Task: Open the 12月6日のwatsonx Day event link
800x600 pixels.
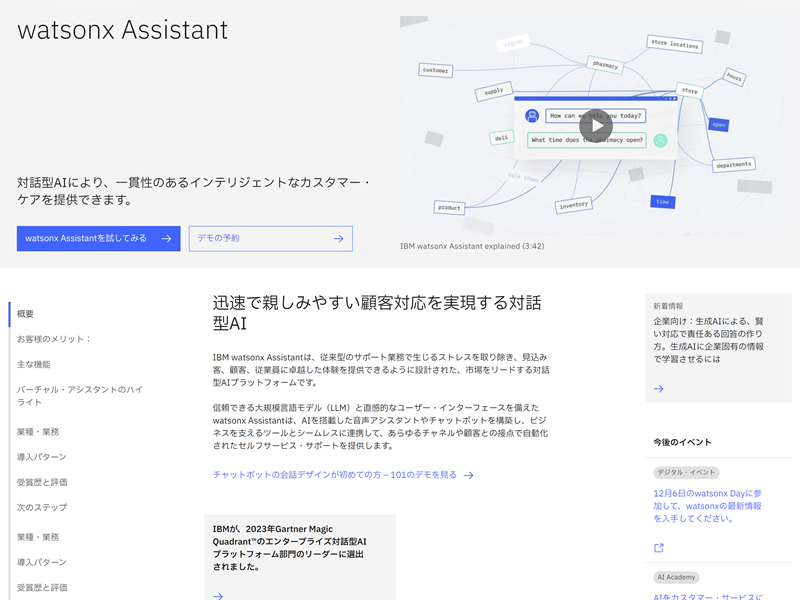Action: click(x=708, y=506)
